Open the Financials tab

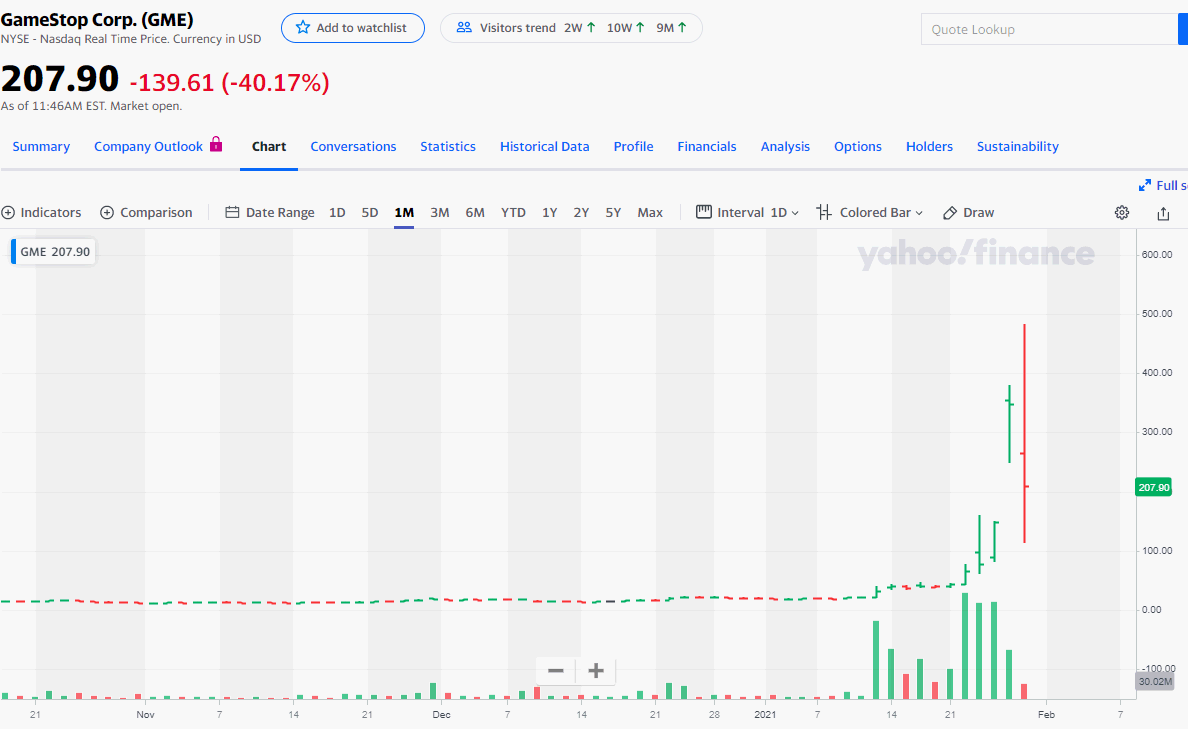(707, 146)
